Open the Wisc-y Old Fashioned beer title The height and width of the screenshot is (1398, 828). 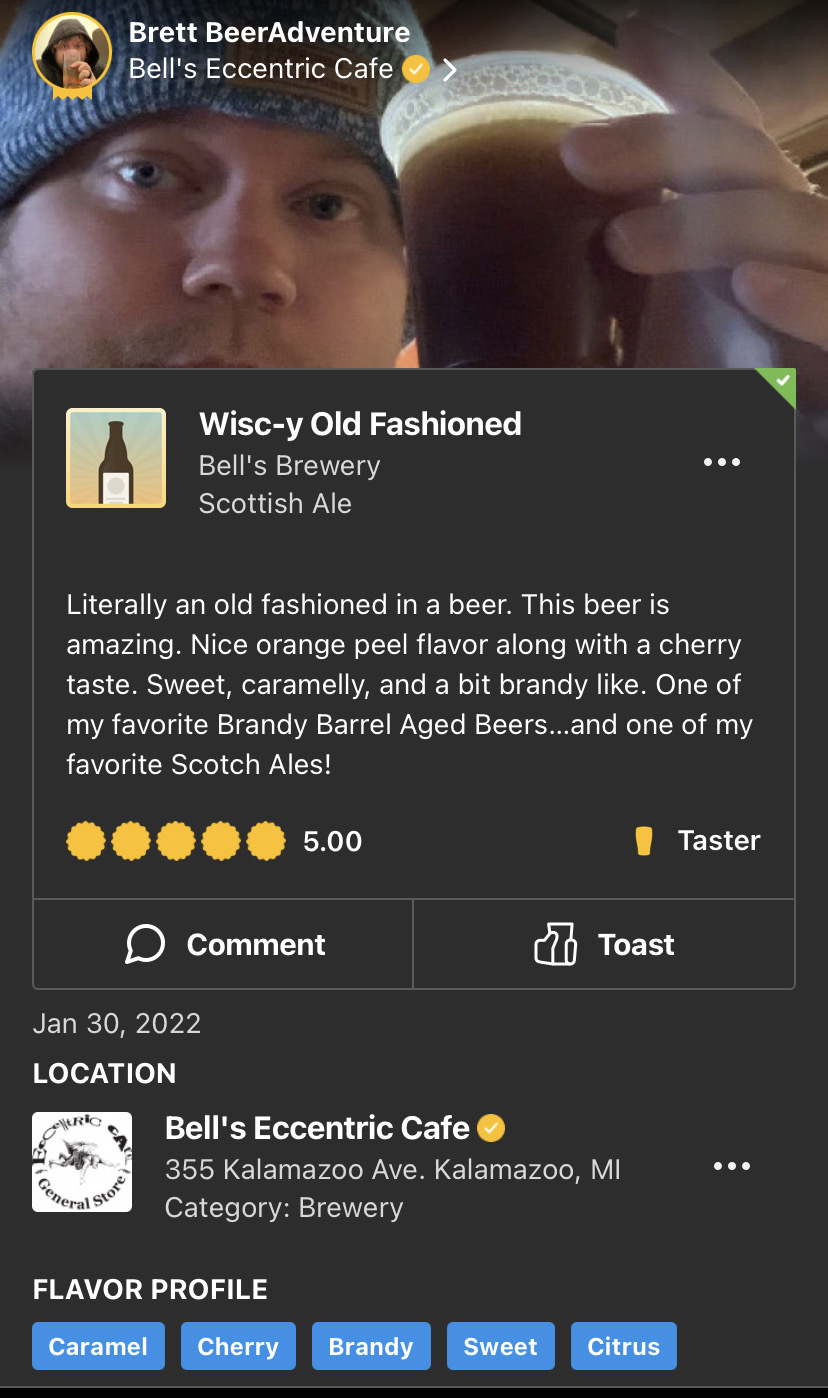point(360,424)
